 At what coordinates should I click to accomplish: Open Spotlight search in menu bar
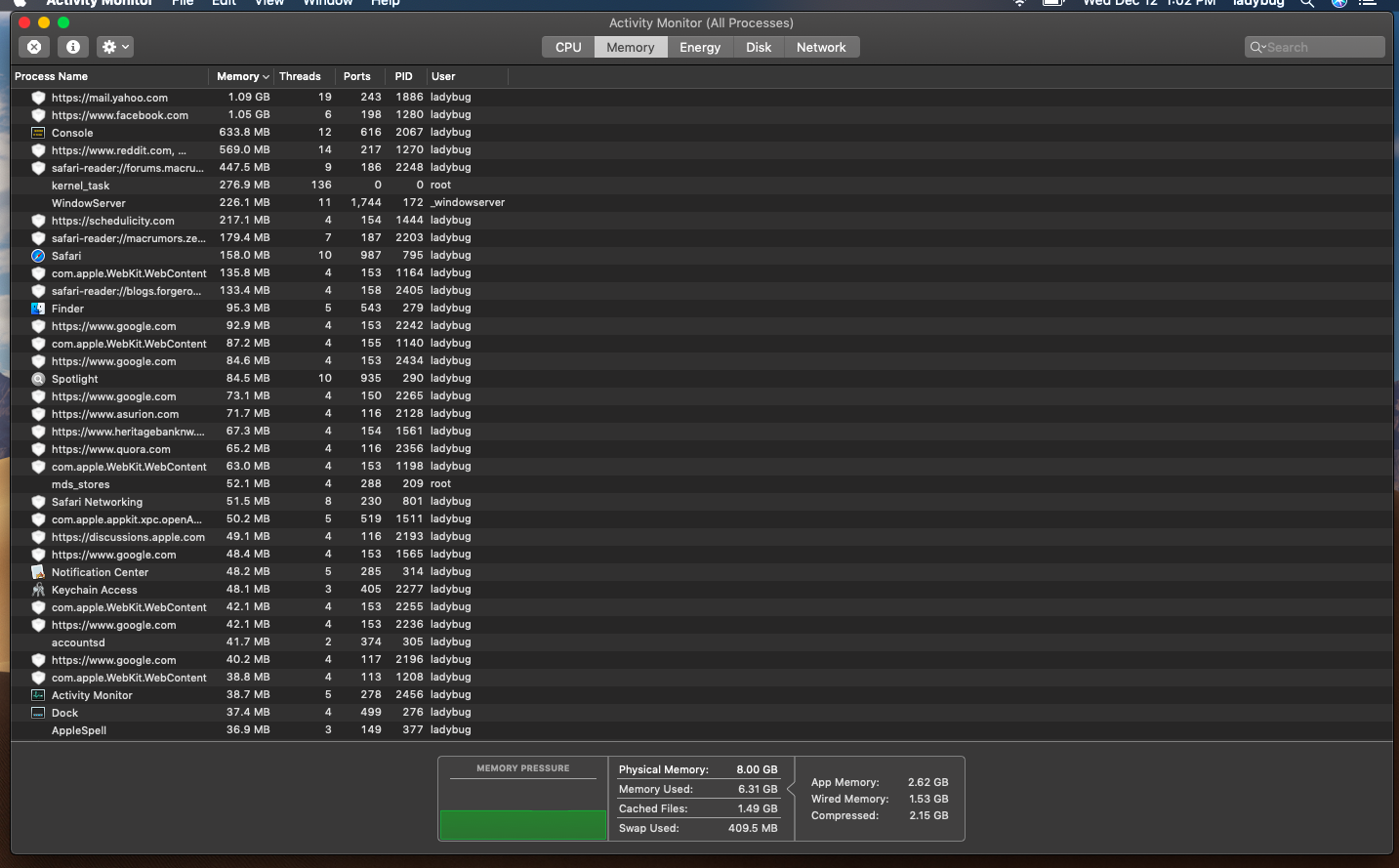click(1307, 3)
